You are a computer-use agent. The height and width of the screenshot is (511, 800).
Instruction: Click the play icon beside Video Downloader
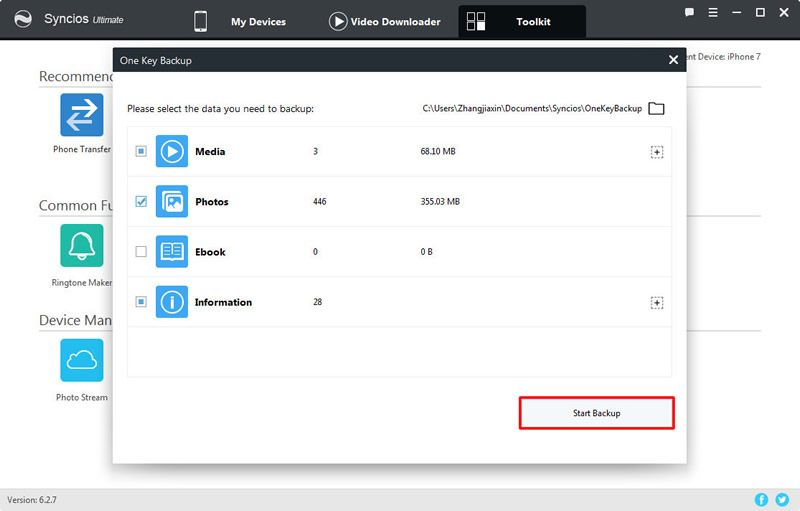[x=338, y=21]
